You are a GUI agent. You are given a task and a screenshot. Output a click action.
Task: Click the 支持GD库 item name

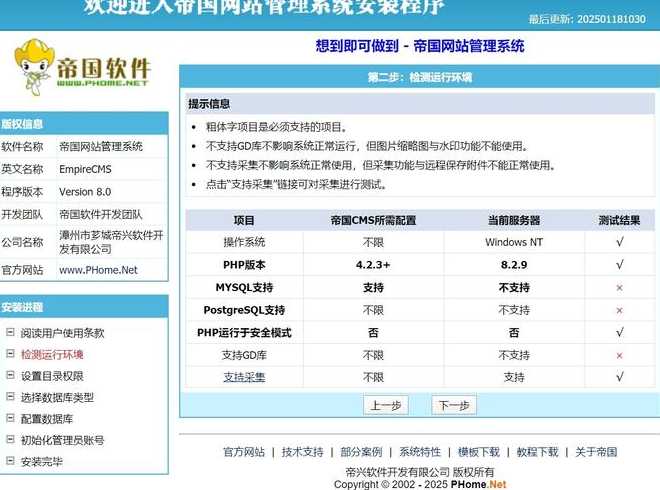click(244, 355)
